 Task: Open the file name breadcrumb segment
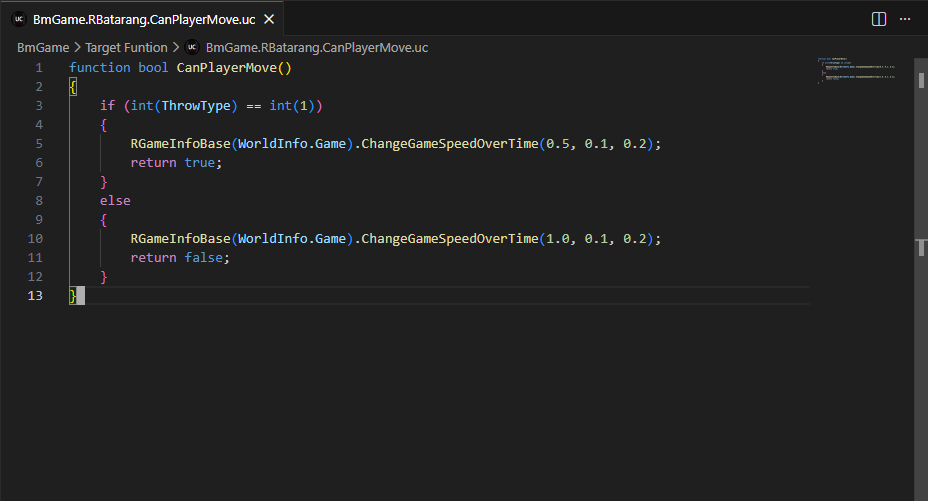[317, 47]
